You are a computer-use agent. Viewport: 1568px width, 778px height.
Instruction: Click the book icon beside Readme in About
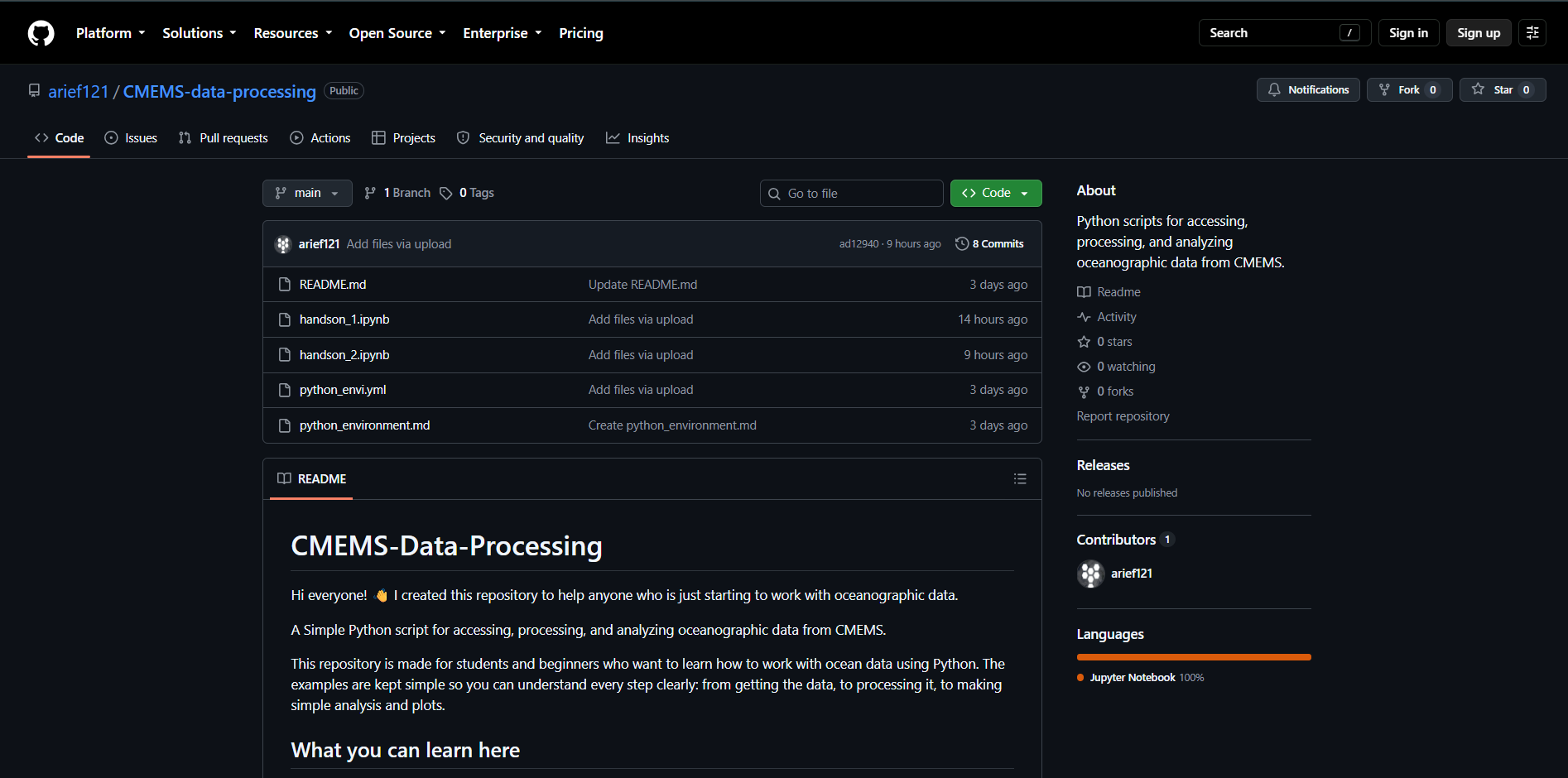click(x=1084, y=292)
